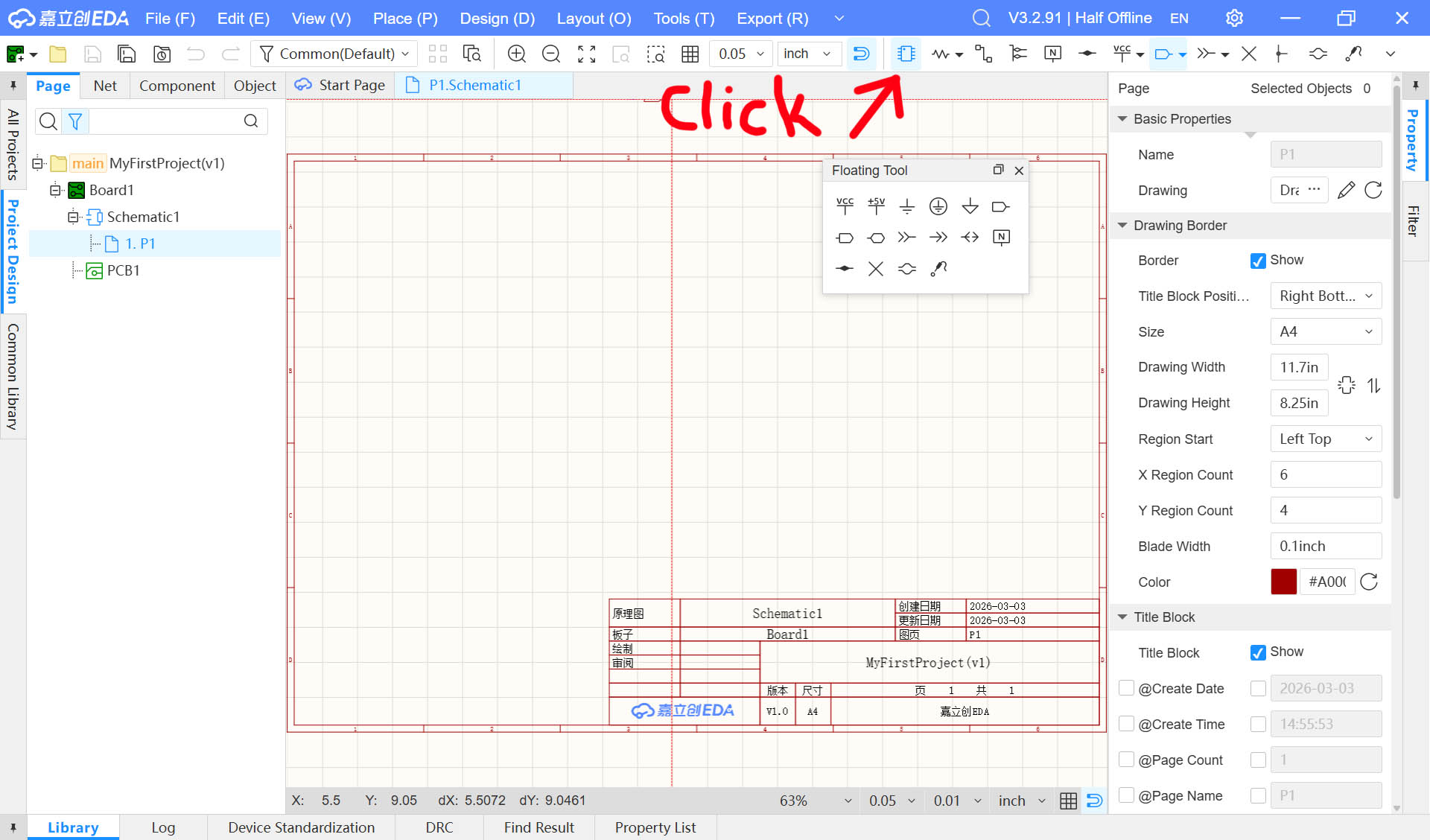Click the Zoom In magnifier icon
Image resolution: width=1430 pixels, height=840 pixels.
pos(516,54)
